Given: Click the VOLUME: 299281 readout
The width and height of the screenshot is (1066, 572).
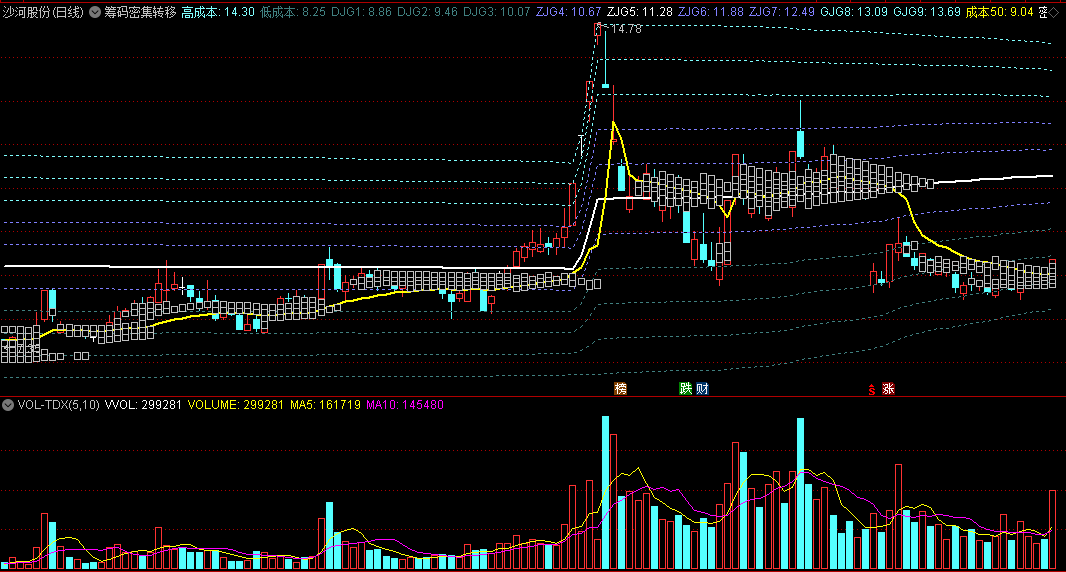Looking at the screenshot, I should tap(235, 405).
